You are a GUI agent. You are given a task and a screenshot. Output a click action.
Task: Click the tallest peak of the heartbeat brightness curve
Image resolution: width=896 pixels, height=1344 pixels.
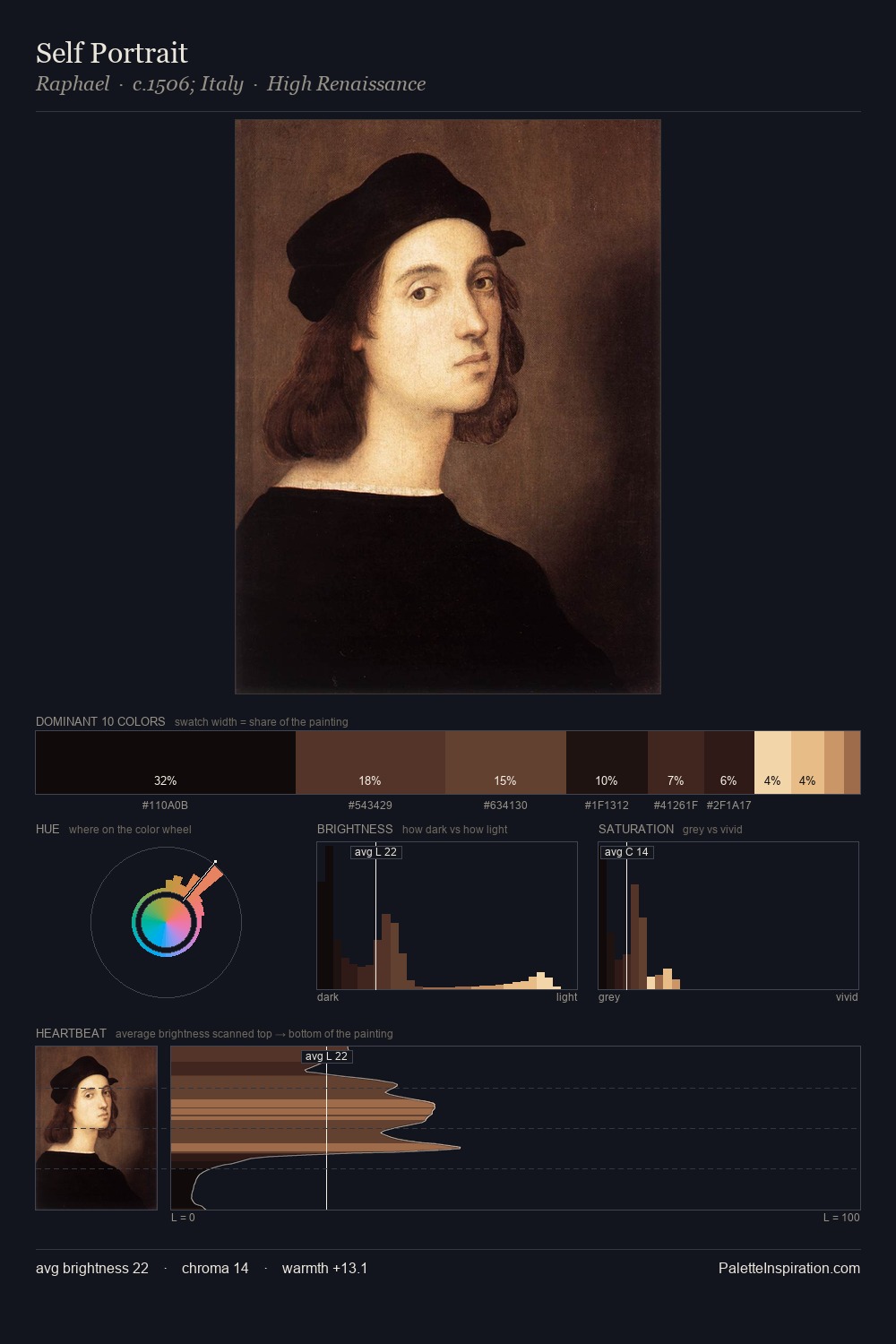click(x=458, y=1148)
